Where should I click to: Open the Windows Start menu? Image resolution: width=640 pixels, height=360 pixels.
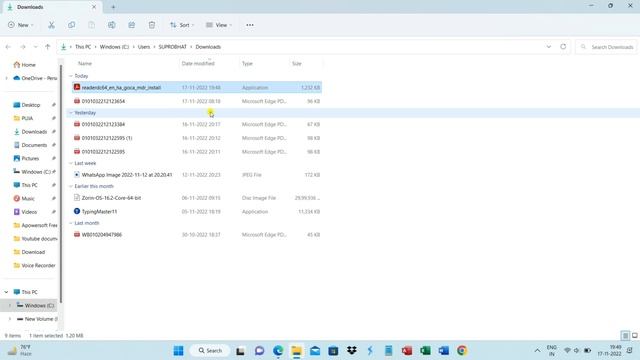coord(178,351)
